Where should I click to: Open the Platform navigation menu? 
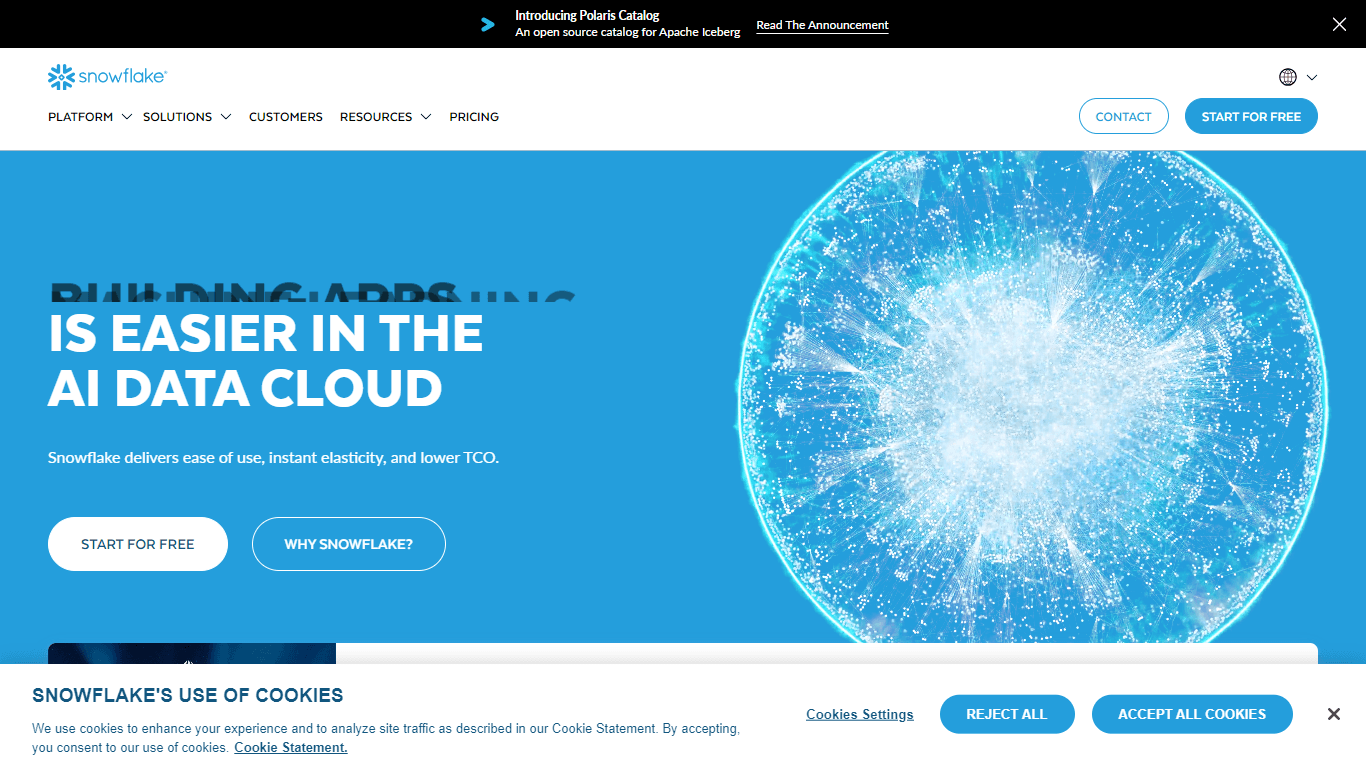pos(80,117)
